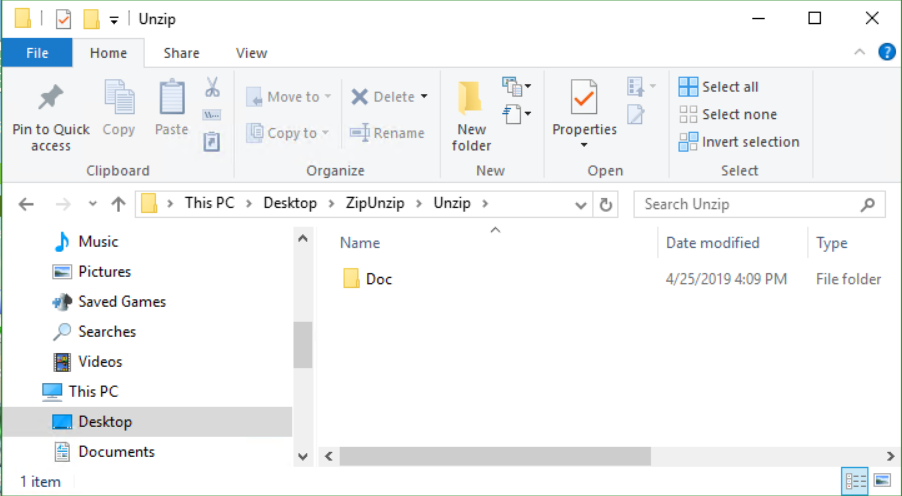This screenshot has height=496, width=902.
Task: Switch to the View tab
Action: pos(251,53)
